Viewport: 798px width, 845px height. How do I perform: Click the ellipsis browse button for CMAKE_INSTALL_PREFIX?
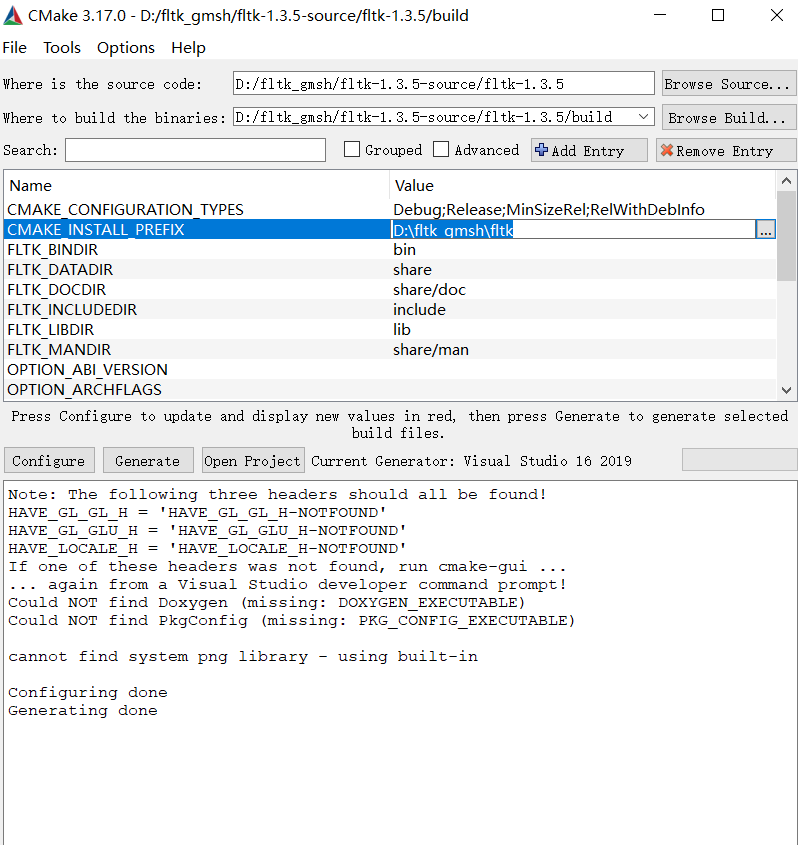click(766, 230)
